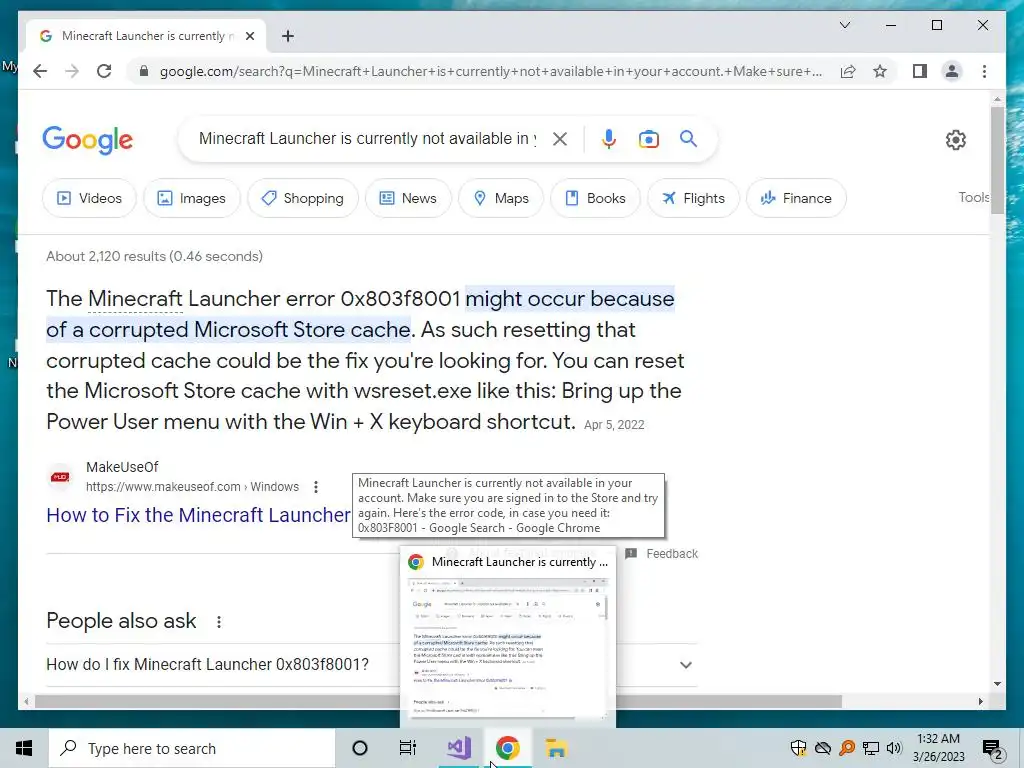Share this page from the address bar
This screenshot has height=768, width=1024.
point(848,71)
